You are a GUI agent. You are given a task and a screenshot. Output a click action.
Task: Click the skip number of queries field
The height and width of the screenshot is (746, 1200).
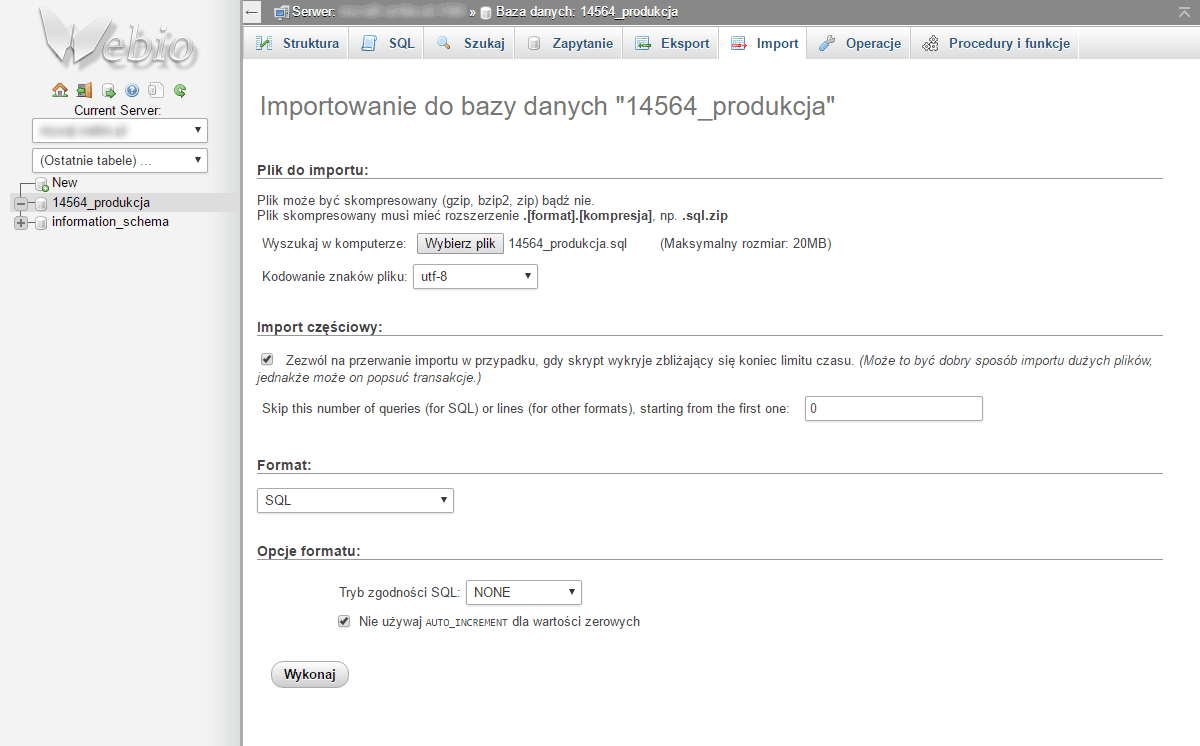[894, 408]
